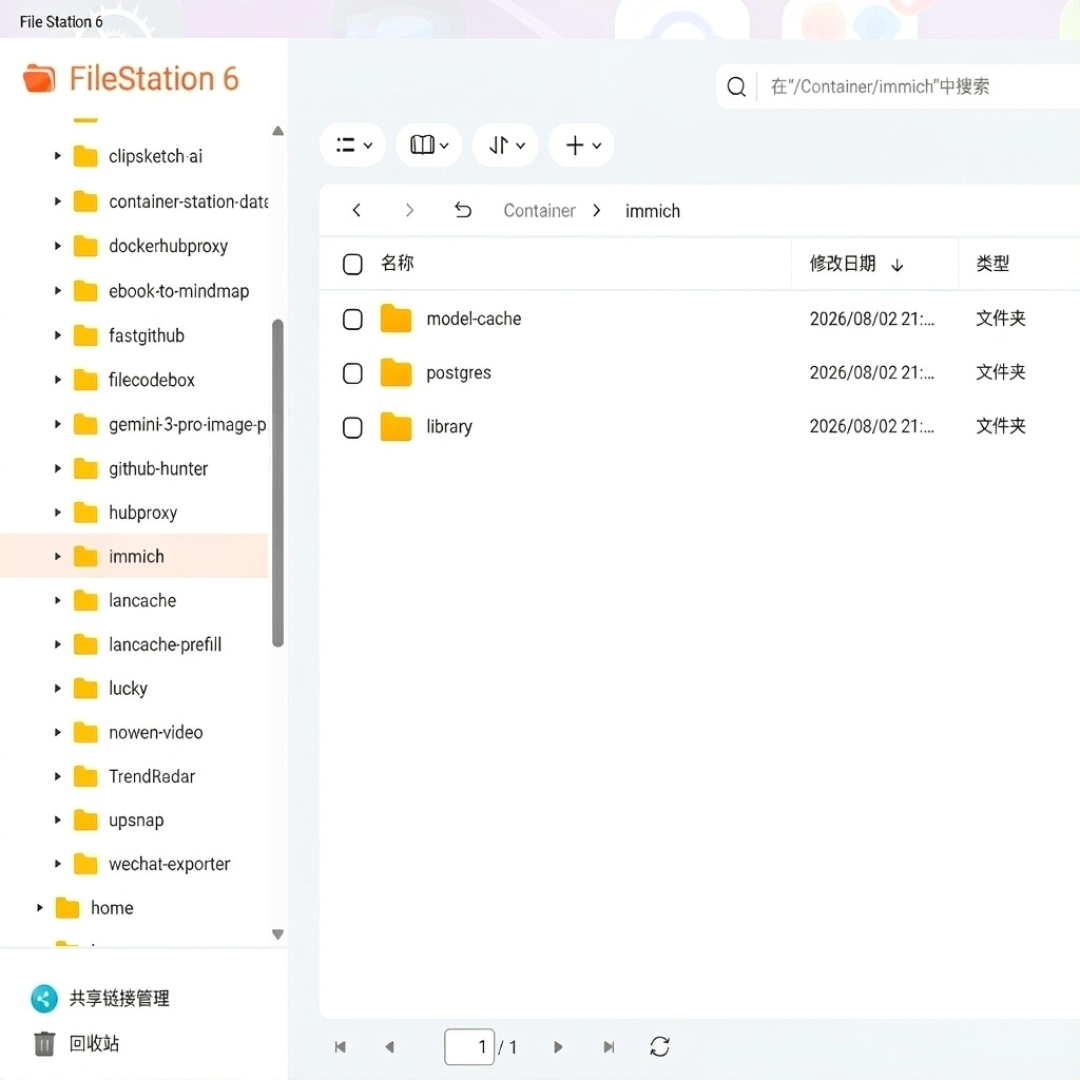Viewport: 1080px width, 1080px height.
Task: Select the model-cache folder icon
Action: point(396,318)
